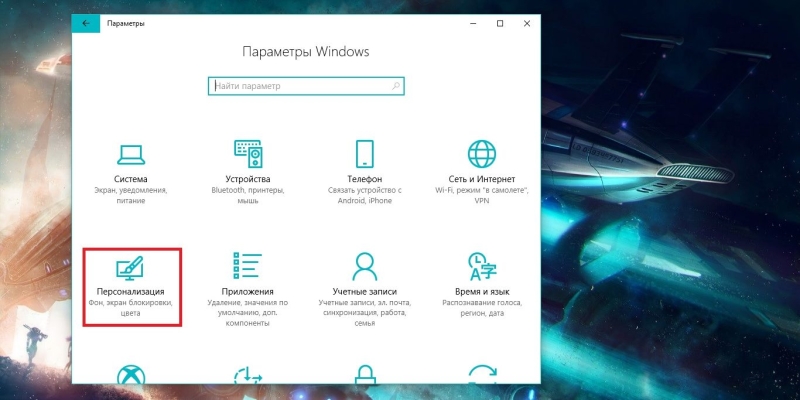The width and height of the screenshot is (800, 400).
Task: Click the 'Учетные записи' label
Action: (x=365, y=292)
